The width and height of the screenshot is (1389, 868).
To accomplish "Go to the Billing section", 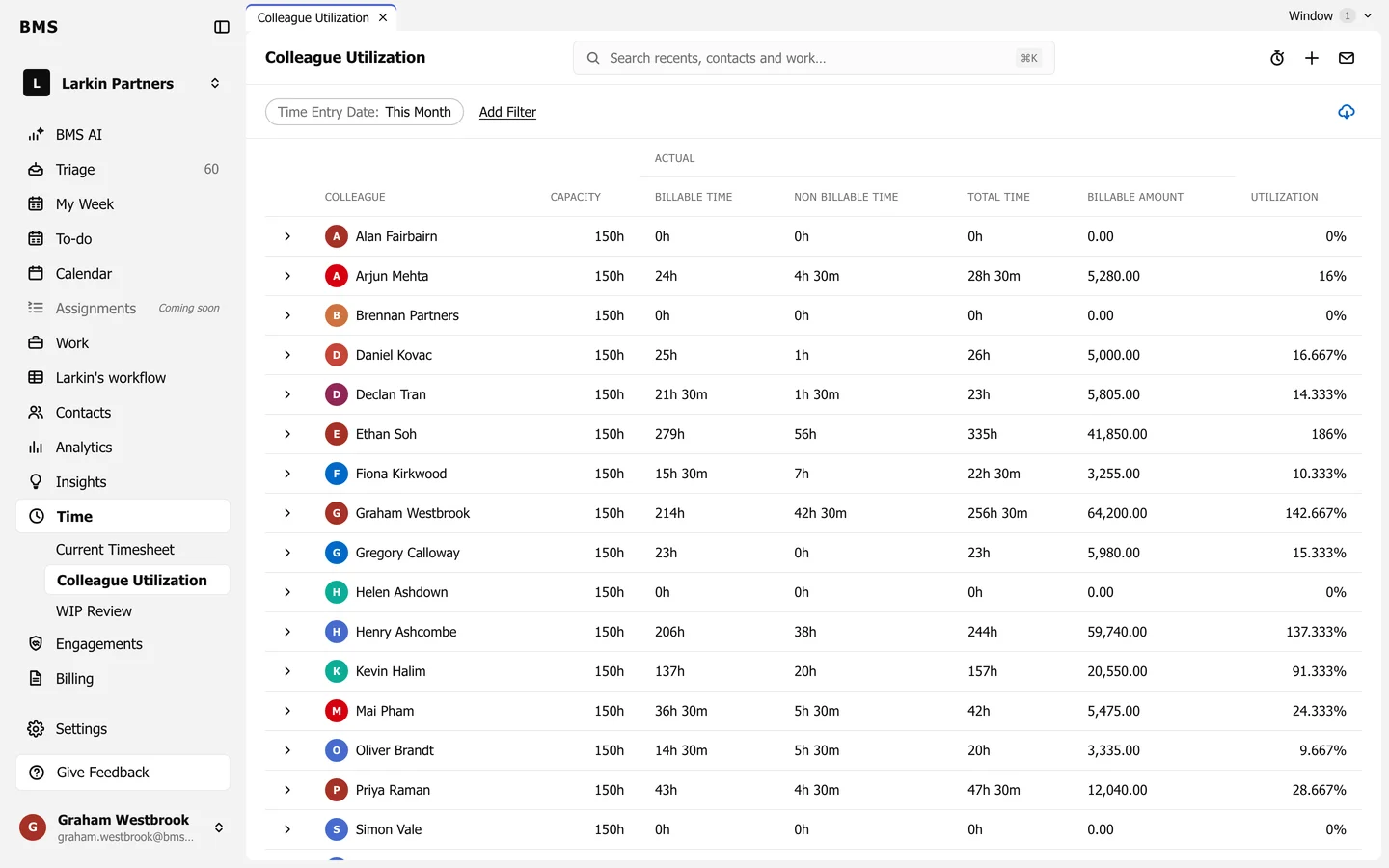I will pyautogui.click(x=123, y=679).
